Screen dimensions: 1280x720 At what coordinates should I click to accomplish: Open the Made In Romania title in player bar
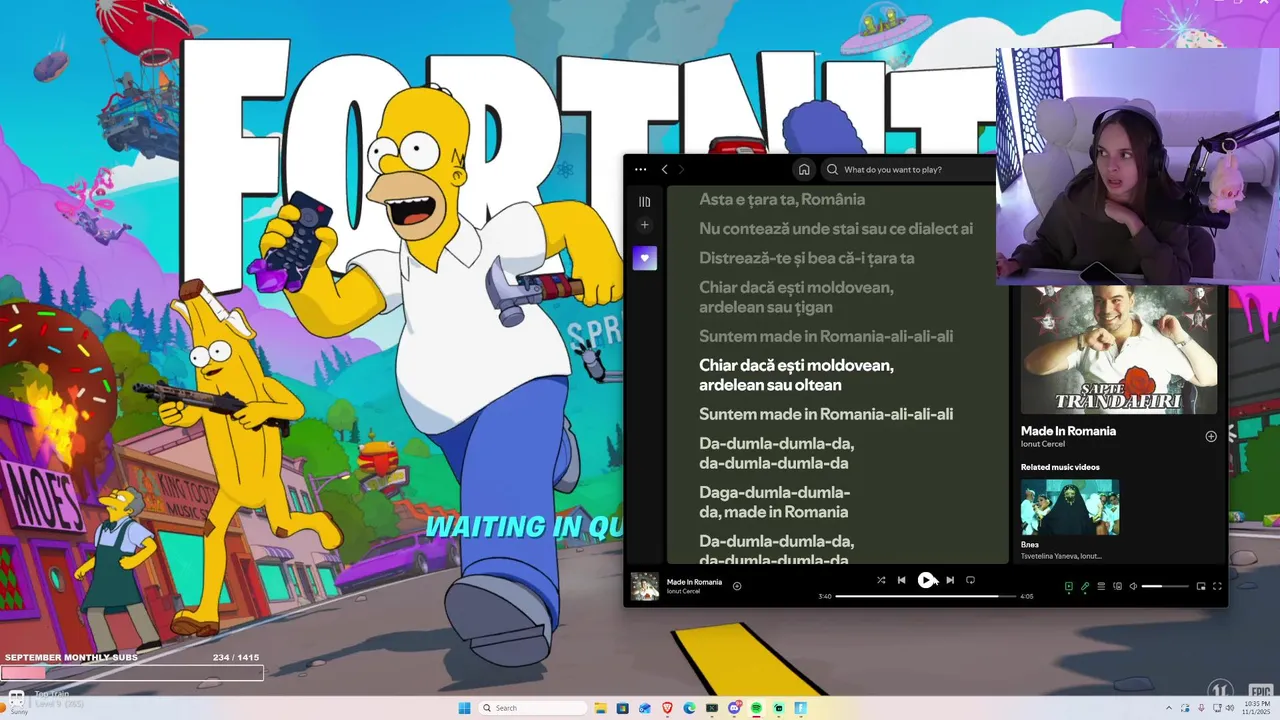click(x=694, y=582)
